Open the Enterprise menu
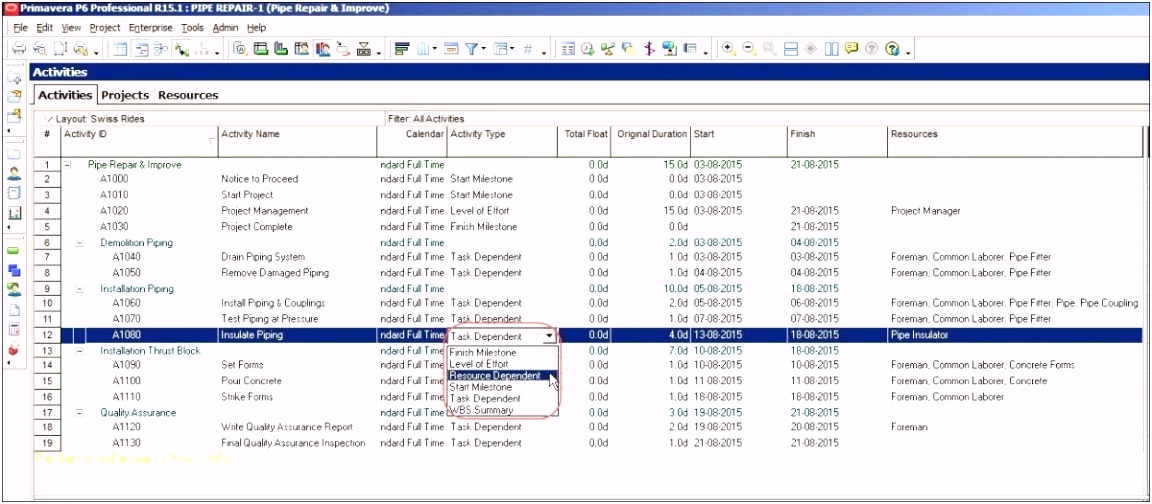1152x504 pixels. [150, 28]
